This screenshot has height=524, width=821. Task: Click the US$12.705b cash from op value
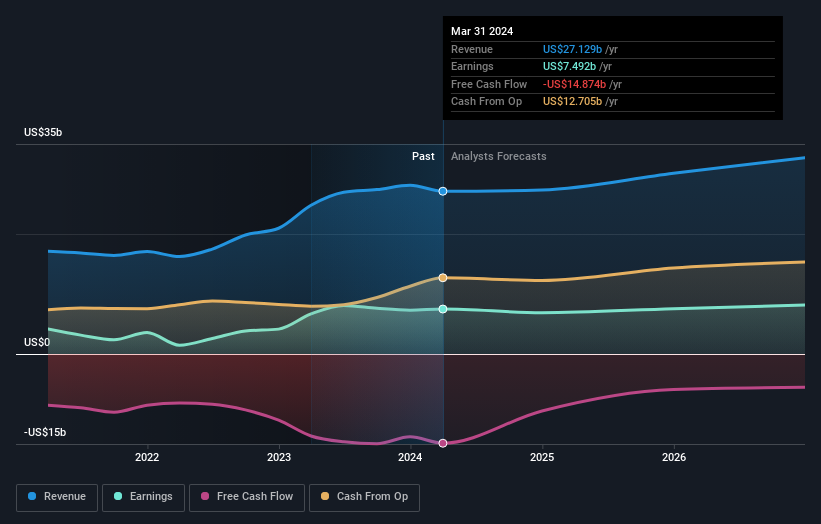[572, 102]
